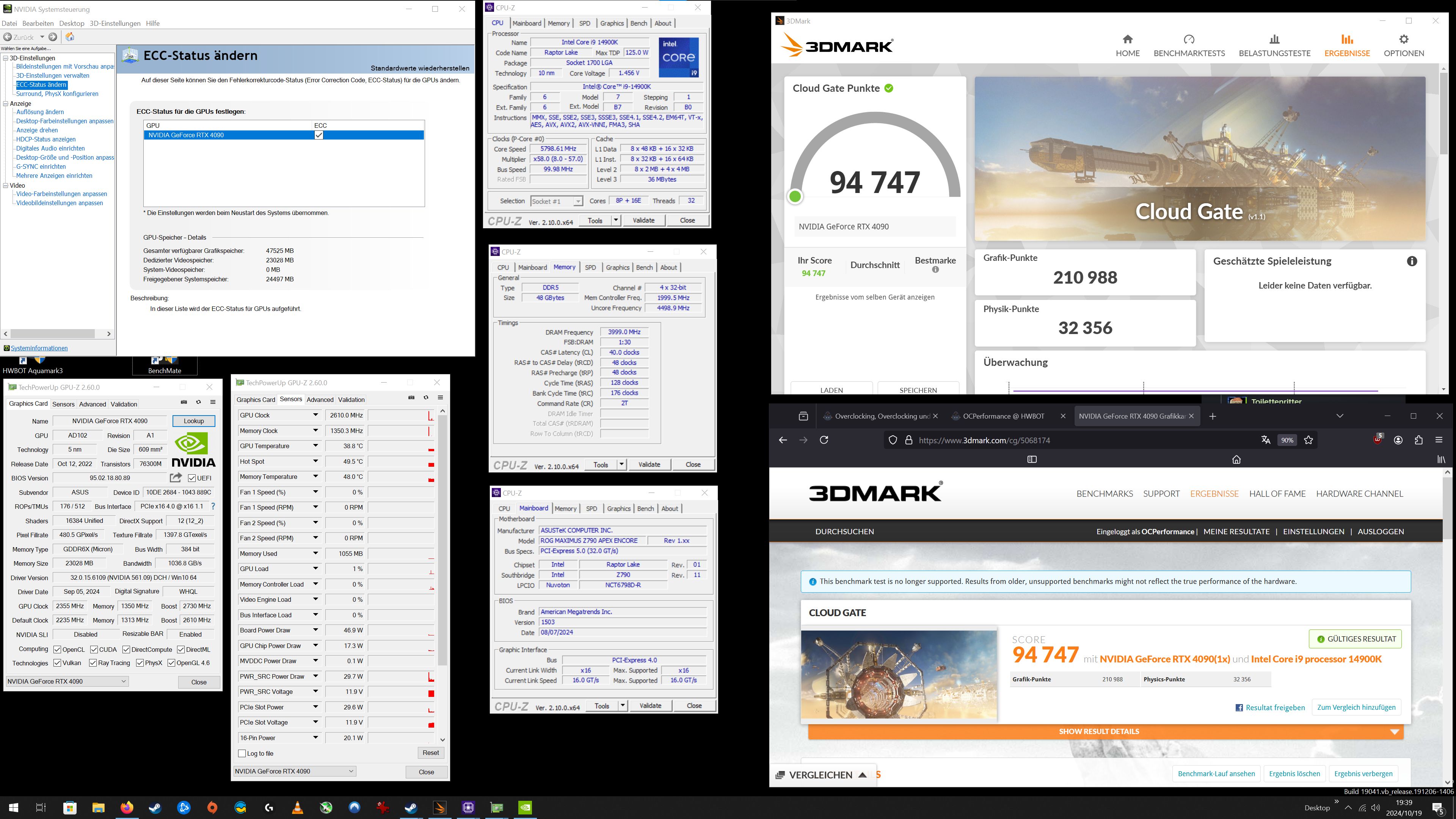Click share BIOS icon beside BIOS Version
Viewport: 1456px width, 819px height.
point(176,478)
